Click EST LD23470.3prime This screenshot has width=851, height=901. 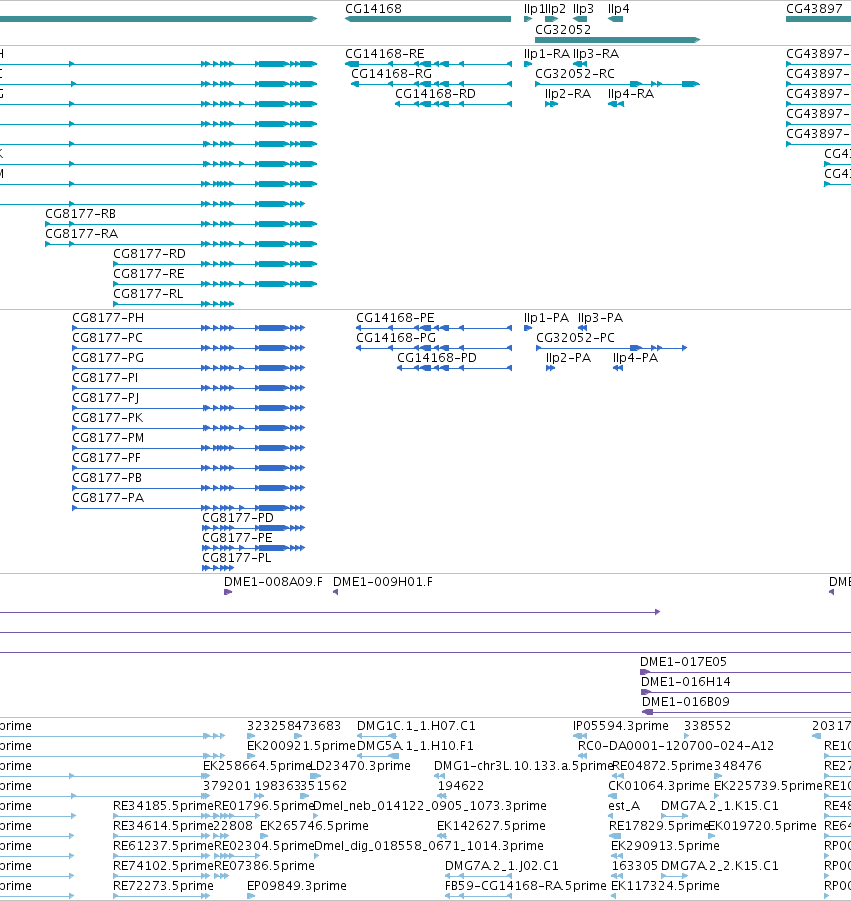tap(360, 766)
